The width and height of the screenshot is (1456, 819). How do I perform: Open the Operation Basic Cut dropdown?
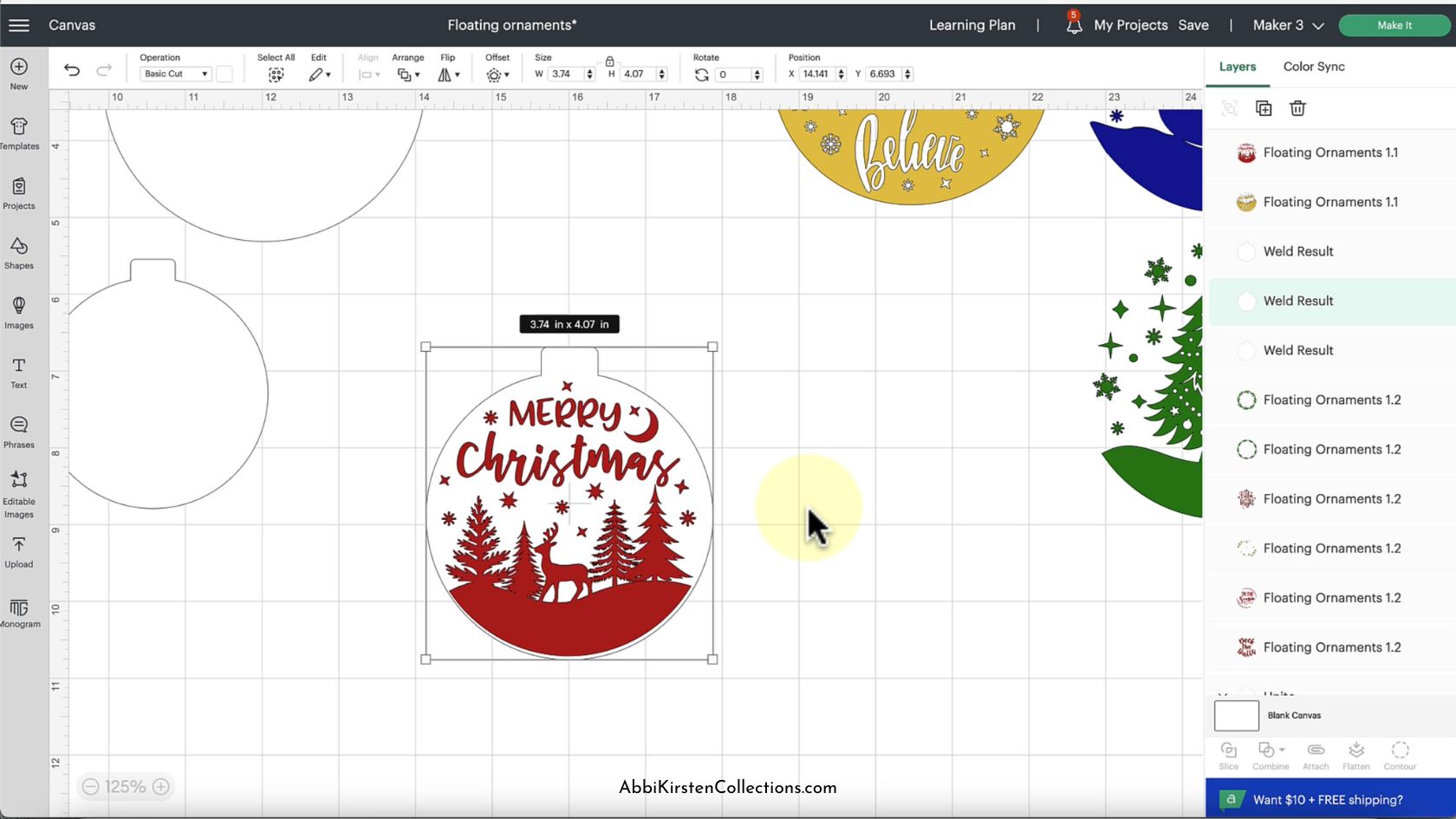pos(176,75)
